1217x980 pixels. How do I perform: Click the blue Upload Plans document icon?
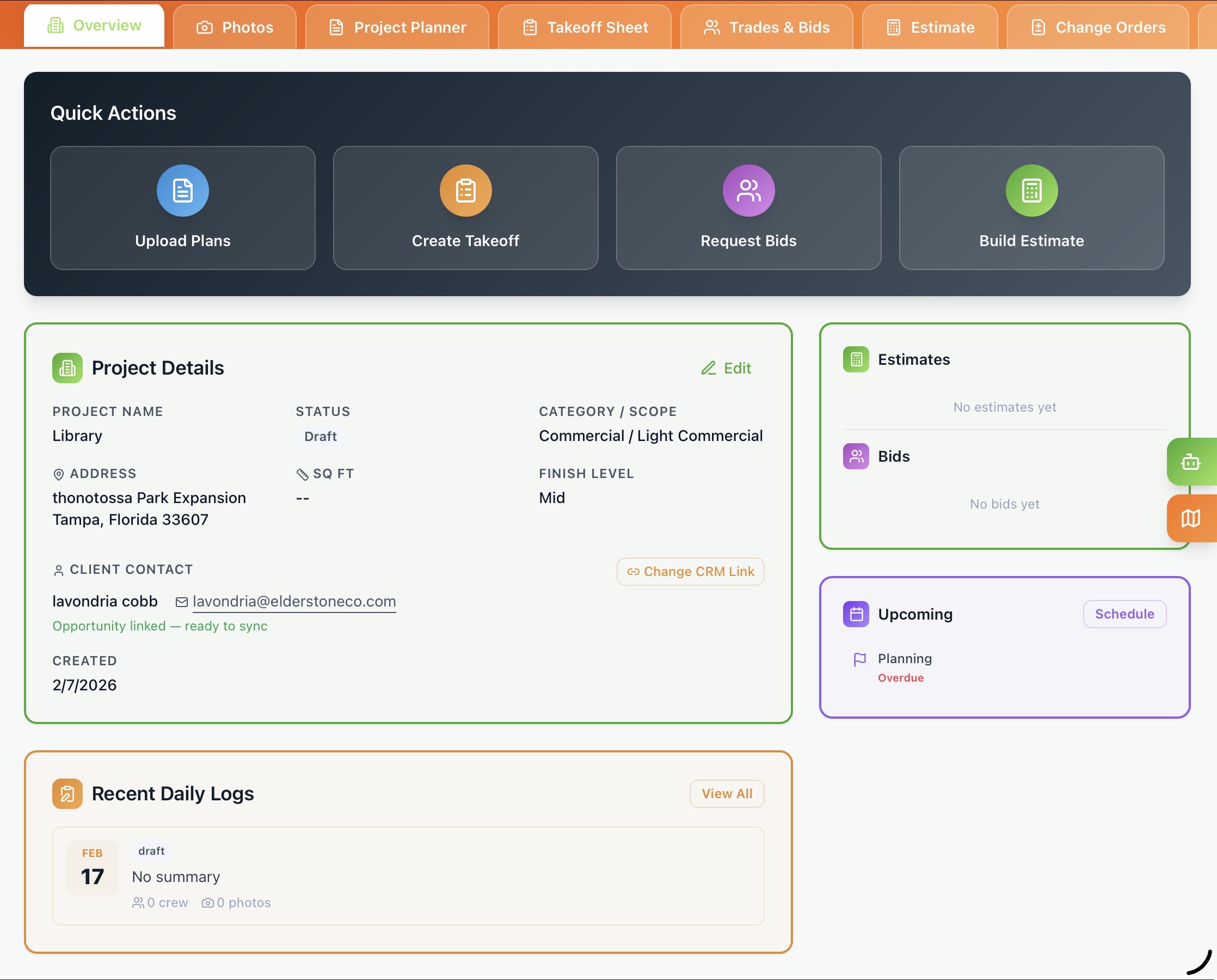(x=182, y=190)
